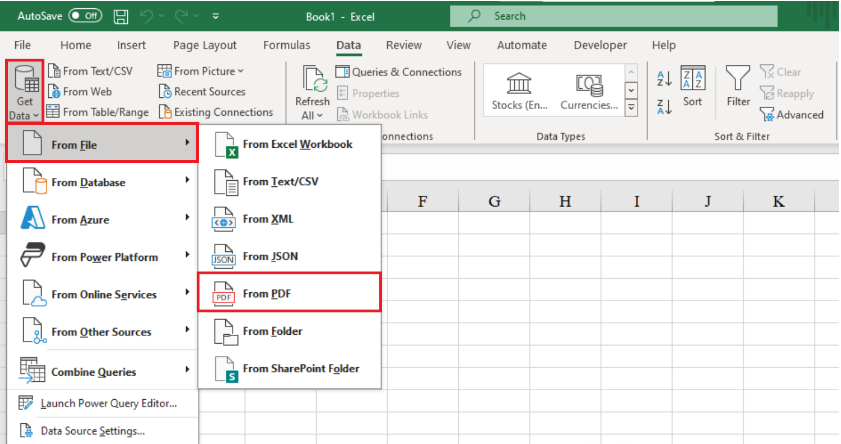The width and height of the screenshot is (841, 444).
Task: Click the Save floppy disk icon
Action: pos(121,17)
